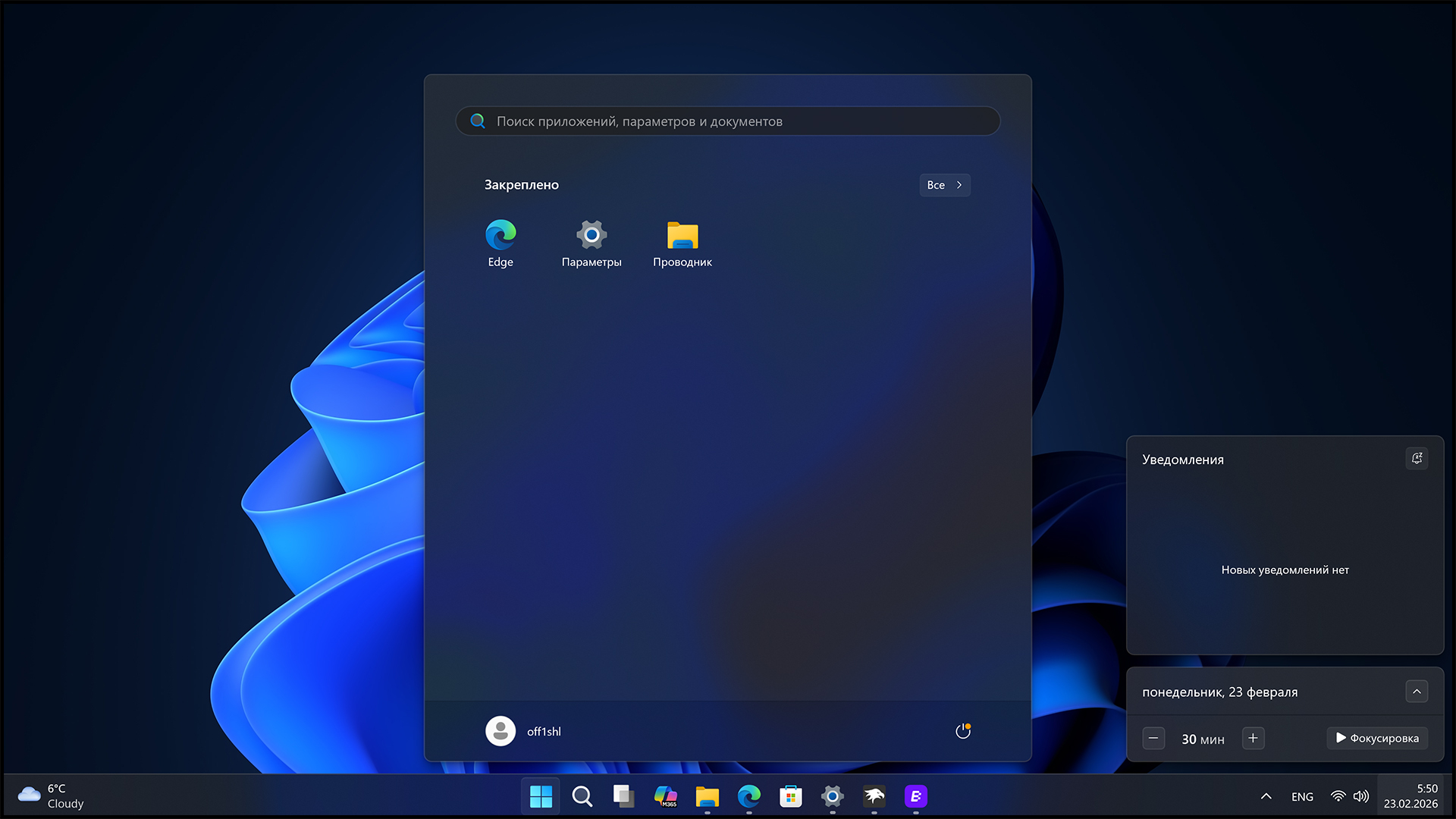Open Microsoft 365 Copilot from taskbar
This screenshot has height=819, width=1456.
pyautogui.click(x=666, y=796)
